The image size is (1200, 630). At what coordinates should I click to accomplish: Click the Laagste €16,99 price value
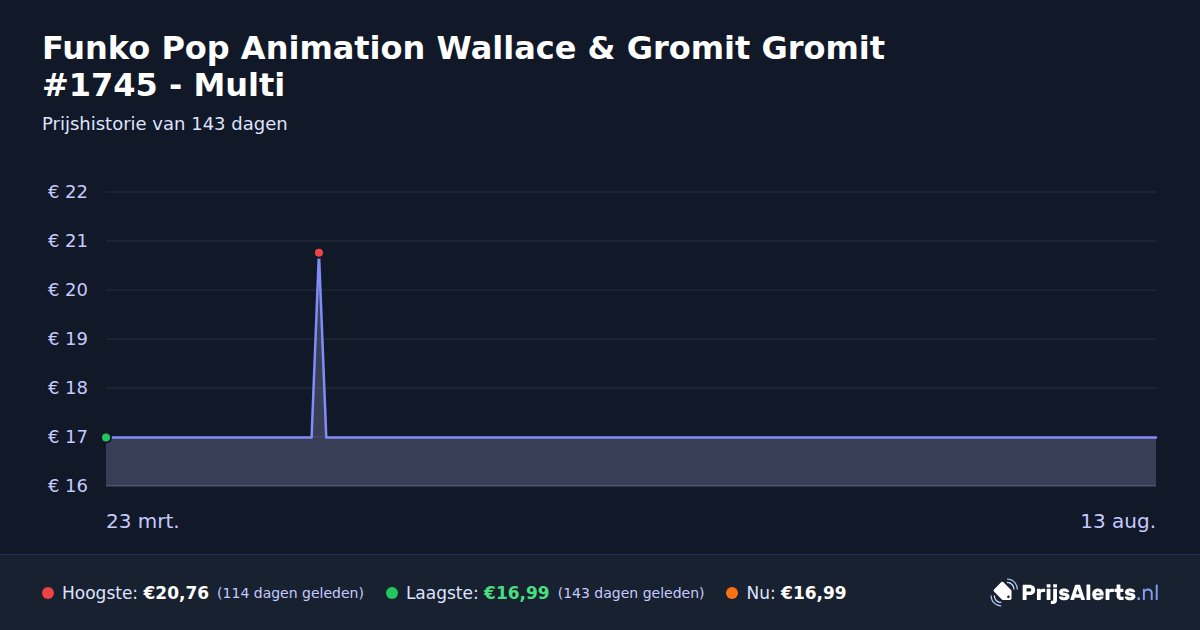516,593
